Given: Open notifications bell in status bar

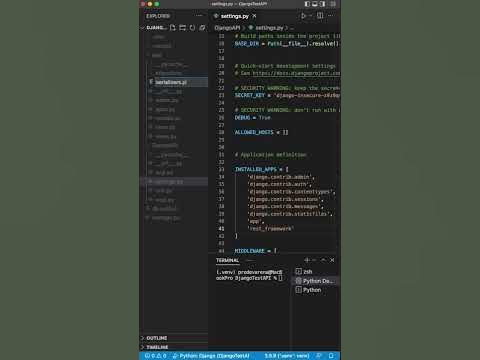Looking at the screenshot, I should [331, 356].
